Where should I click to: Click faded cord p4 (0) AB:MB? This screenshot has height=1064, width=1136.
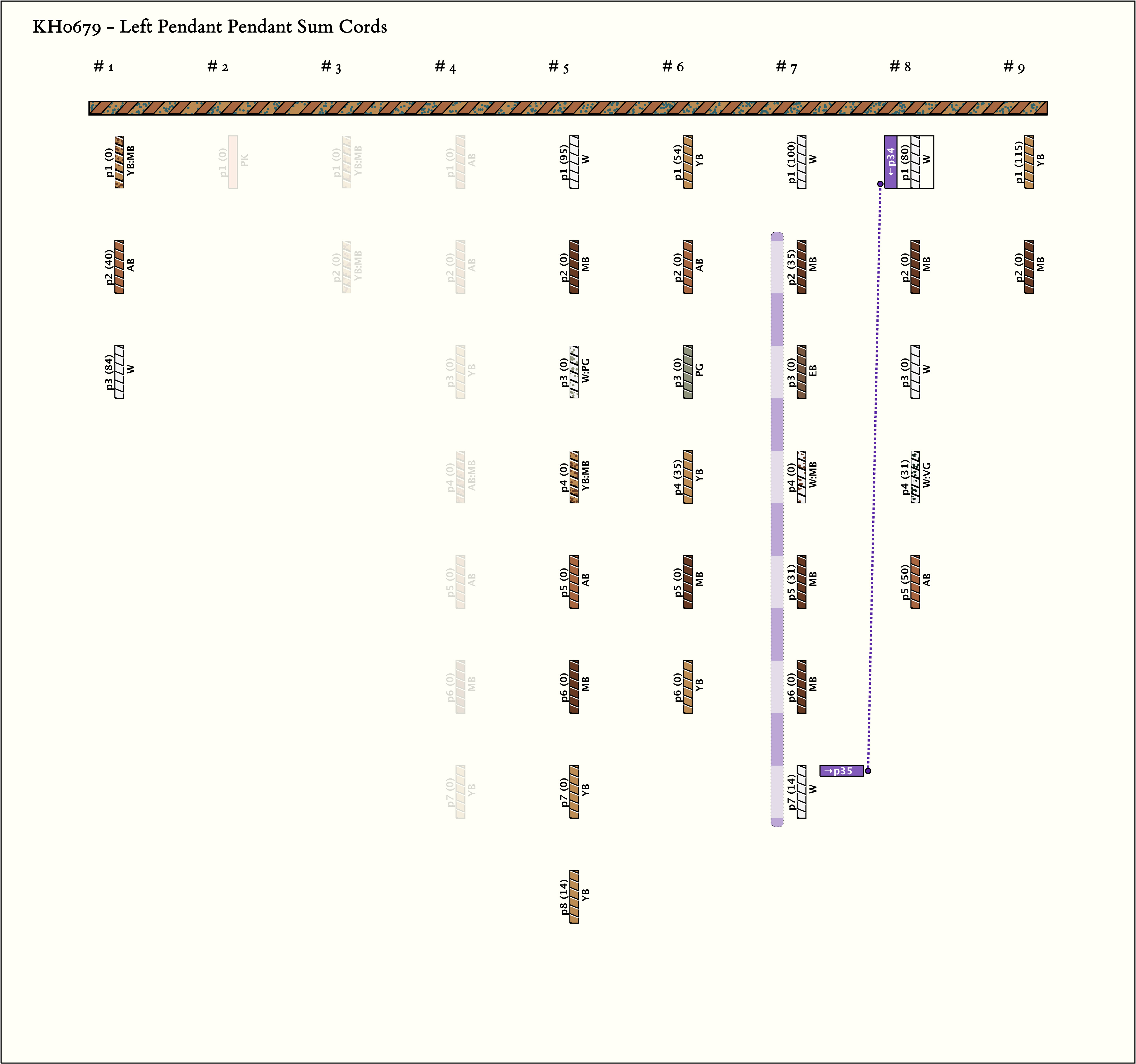pos(460,477)
